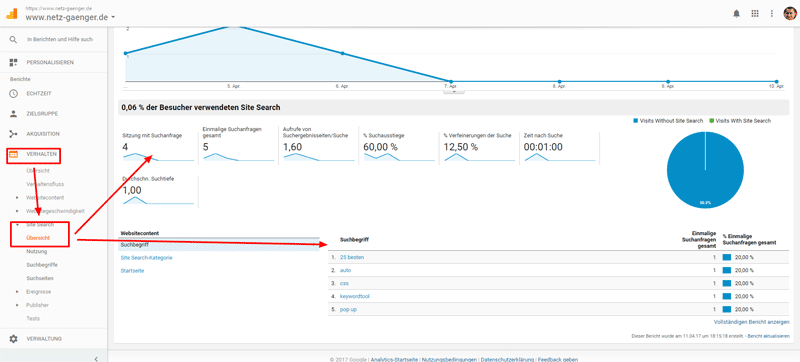Image resolution: width=800 pixels, height=362 pixels.
Task: Click the Google Analytics logo icon
Action: [12, 13]
